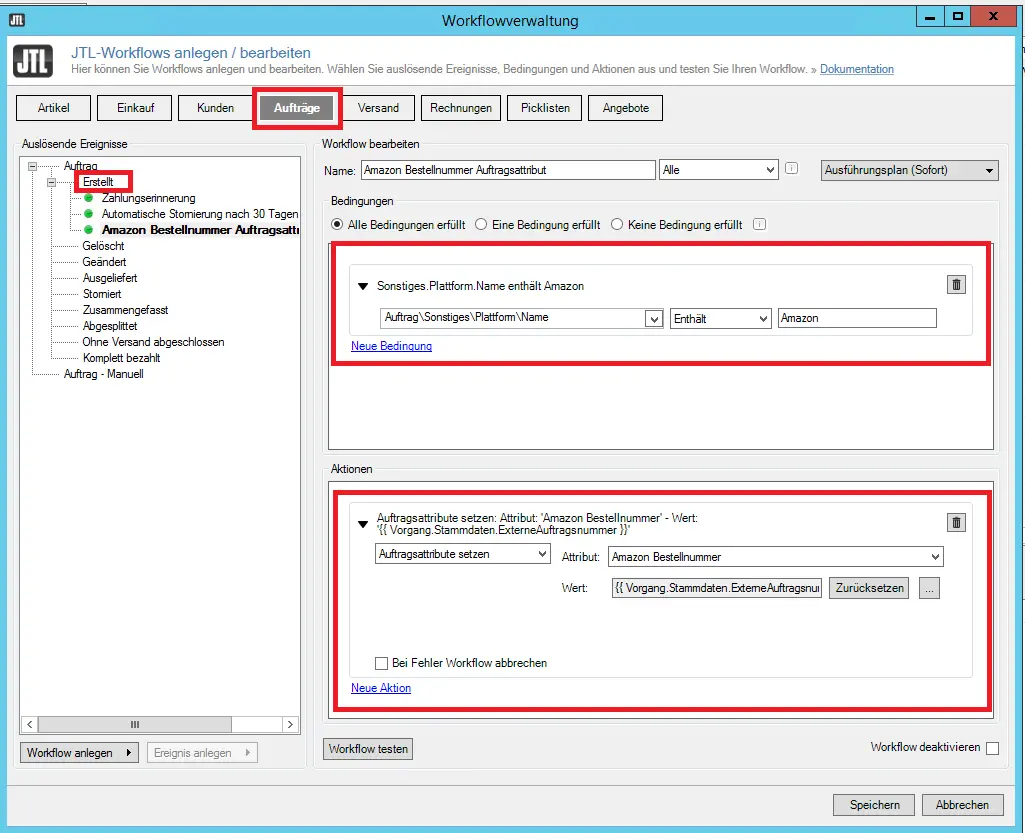Switch to the Angebote tab
1025x833 pixels.
tap(626, 108)
